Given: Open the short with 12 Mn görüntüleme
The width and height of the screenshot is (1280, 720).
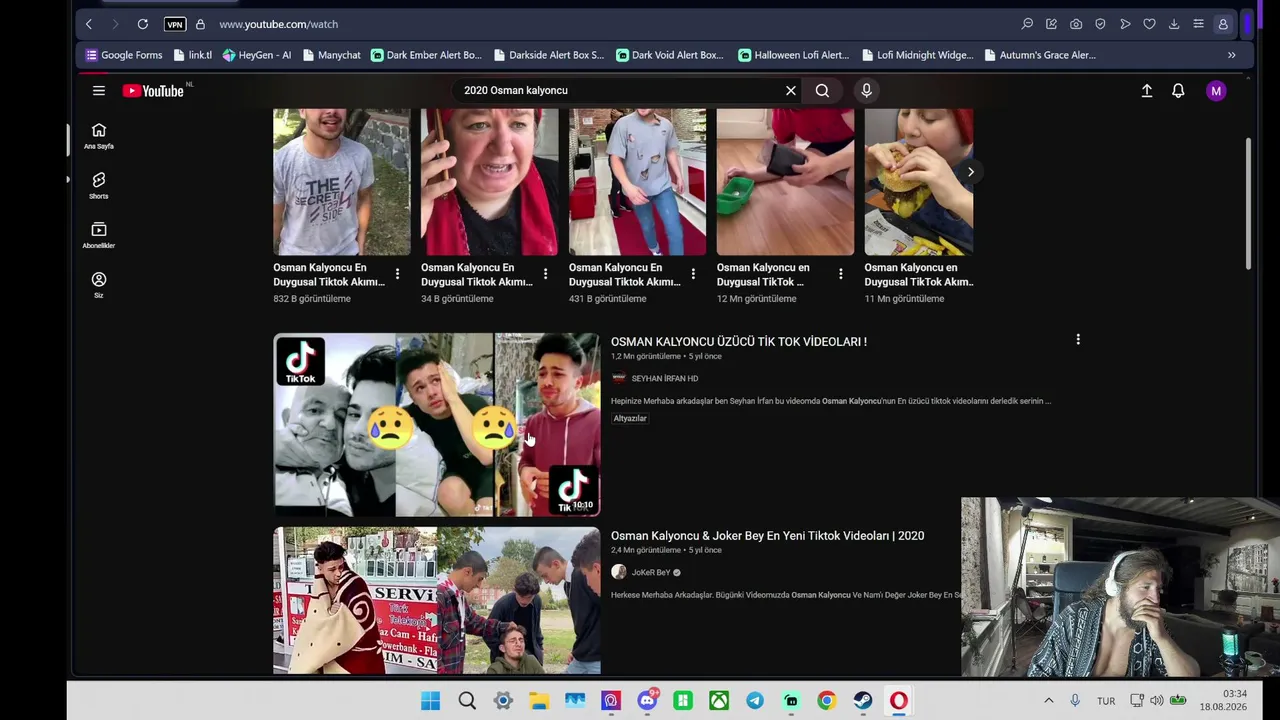Looking at the screenshot, I should point(785,182).
